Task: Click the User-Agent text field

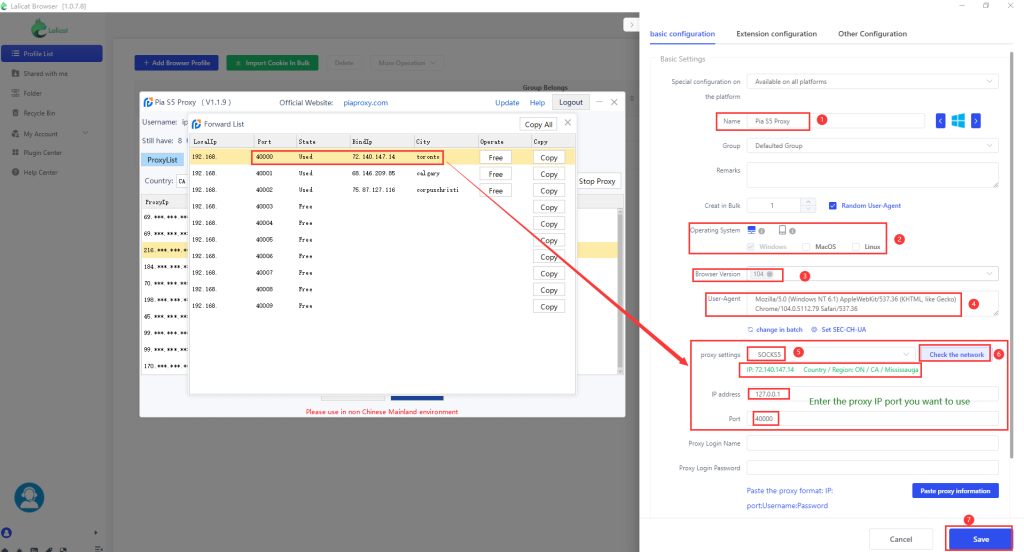Action: tap(872, 304)
